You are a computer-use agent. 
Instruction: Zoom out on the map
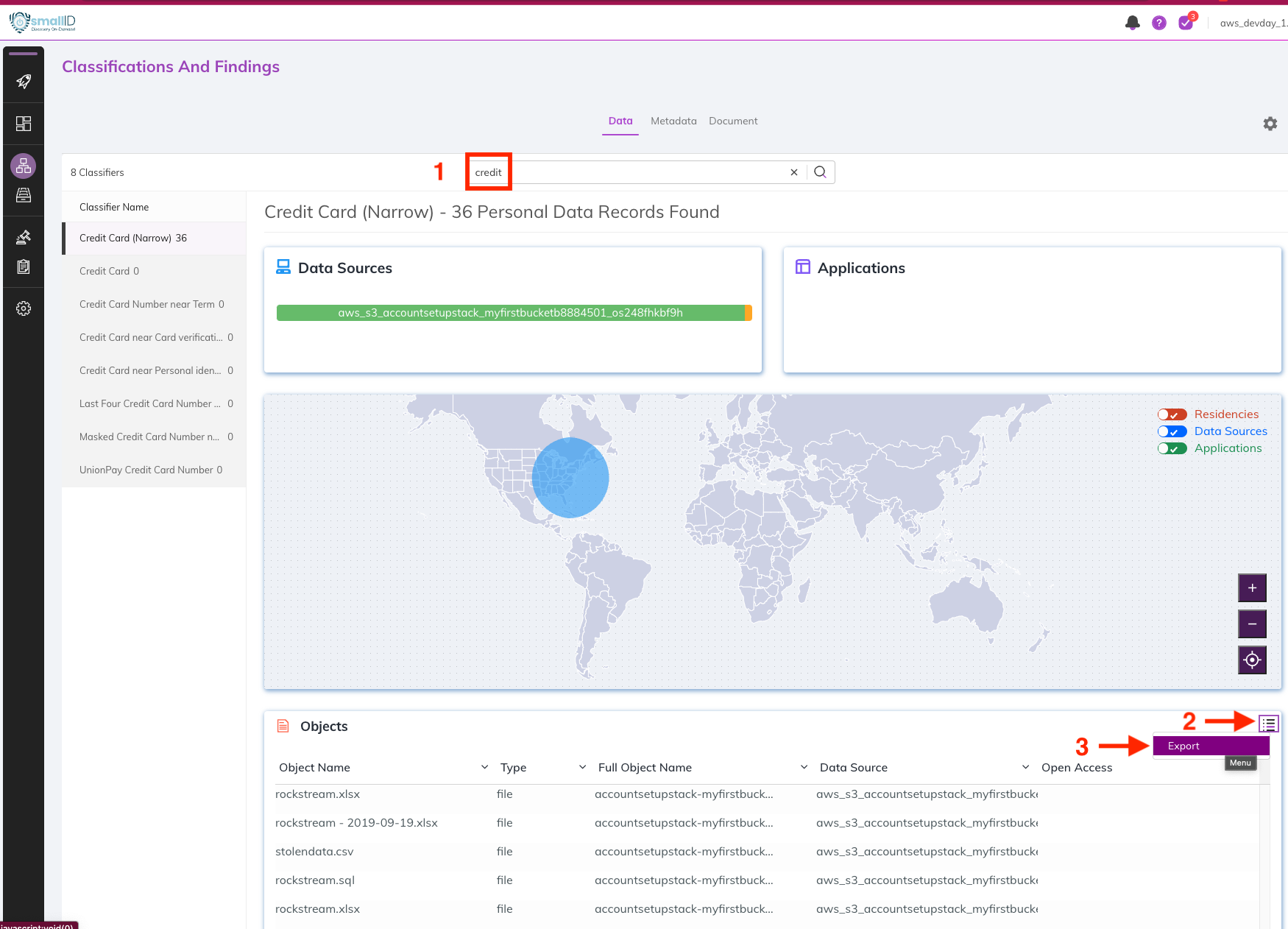pyautogui.click(x=1253, y=624)
